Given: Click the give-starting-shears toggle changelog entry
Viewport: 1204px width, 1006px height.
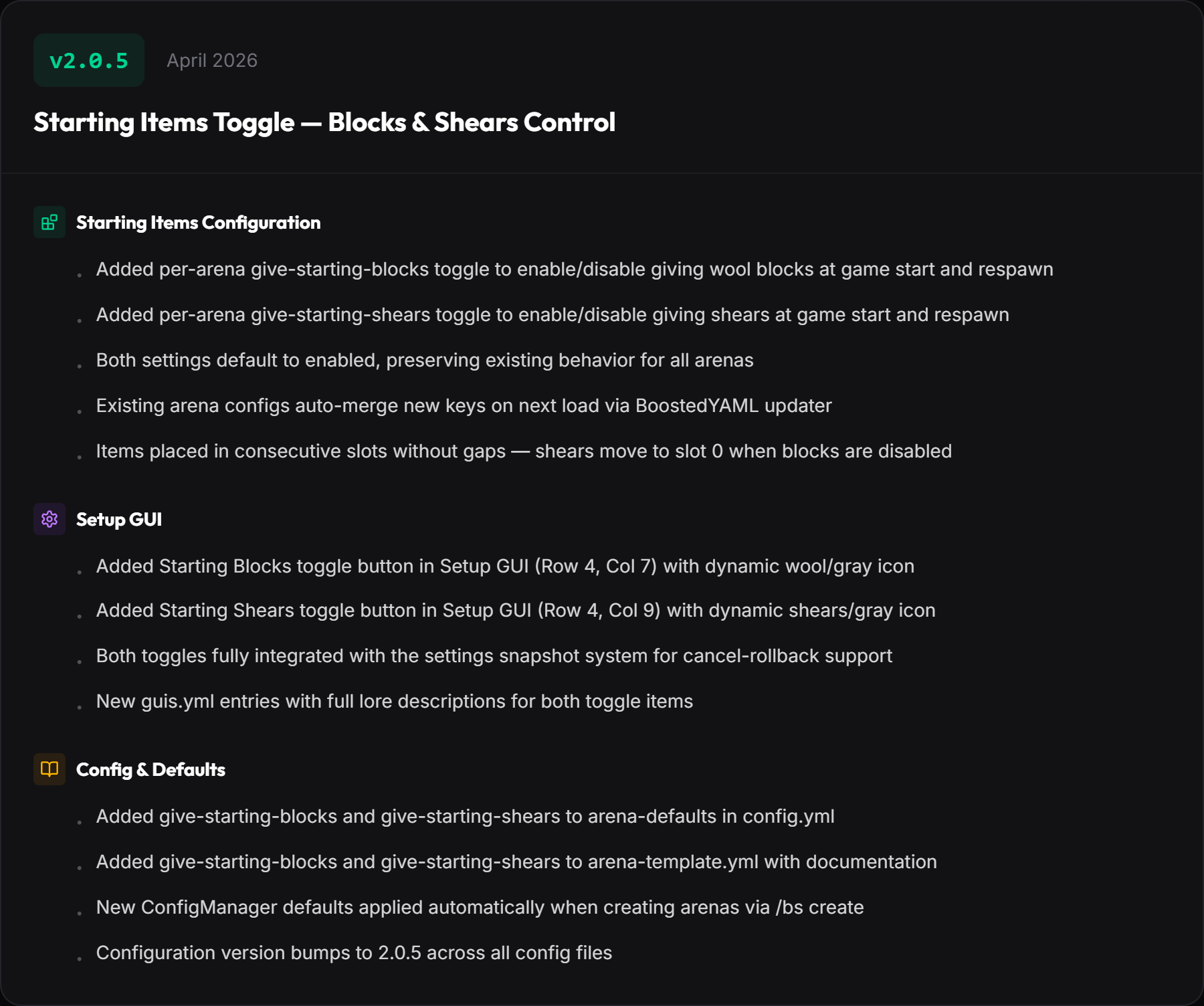Looking at the screenshot, I should click(553, 314).
